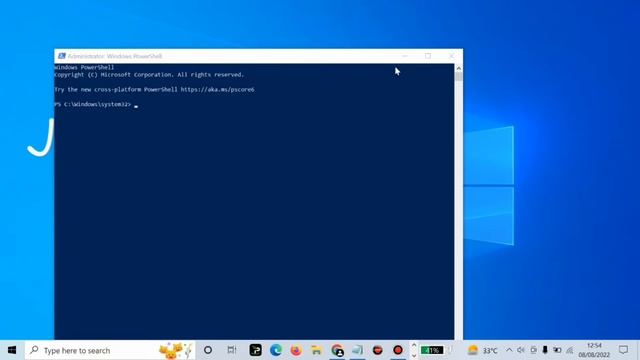Open Task View on the taskbar
640x360 pixels.
click(x=231, y=350)
